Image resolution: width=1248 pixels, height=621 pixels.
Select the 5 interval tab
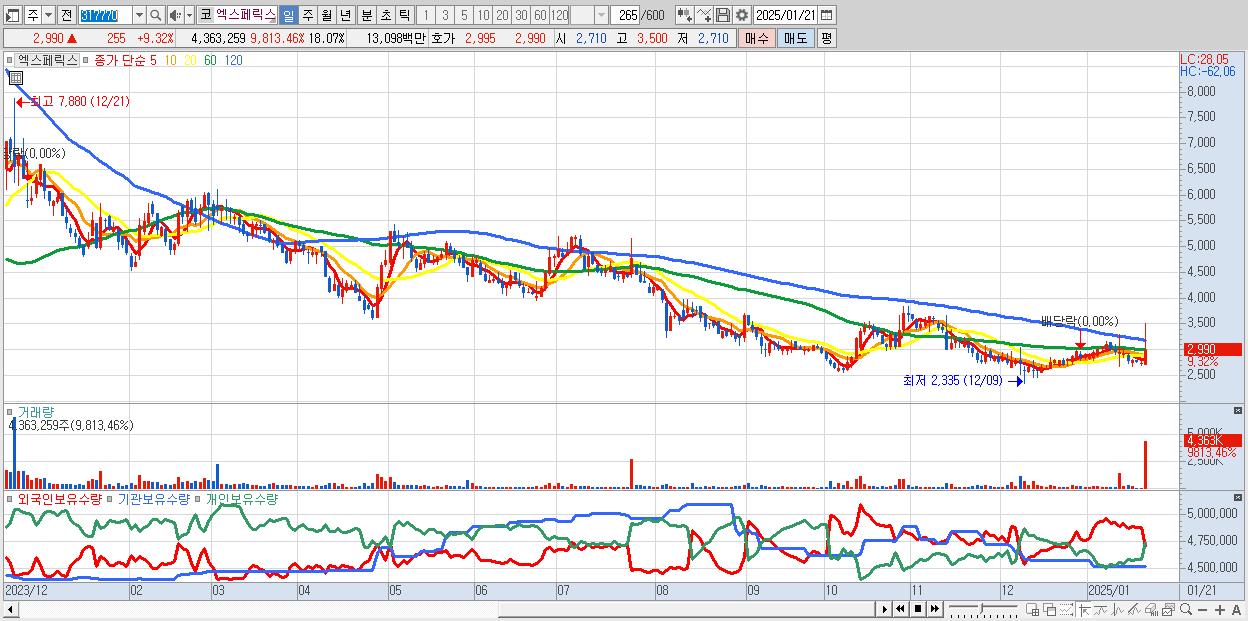coord(464,15)
